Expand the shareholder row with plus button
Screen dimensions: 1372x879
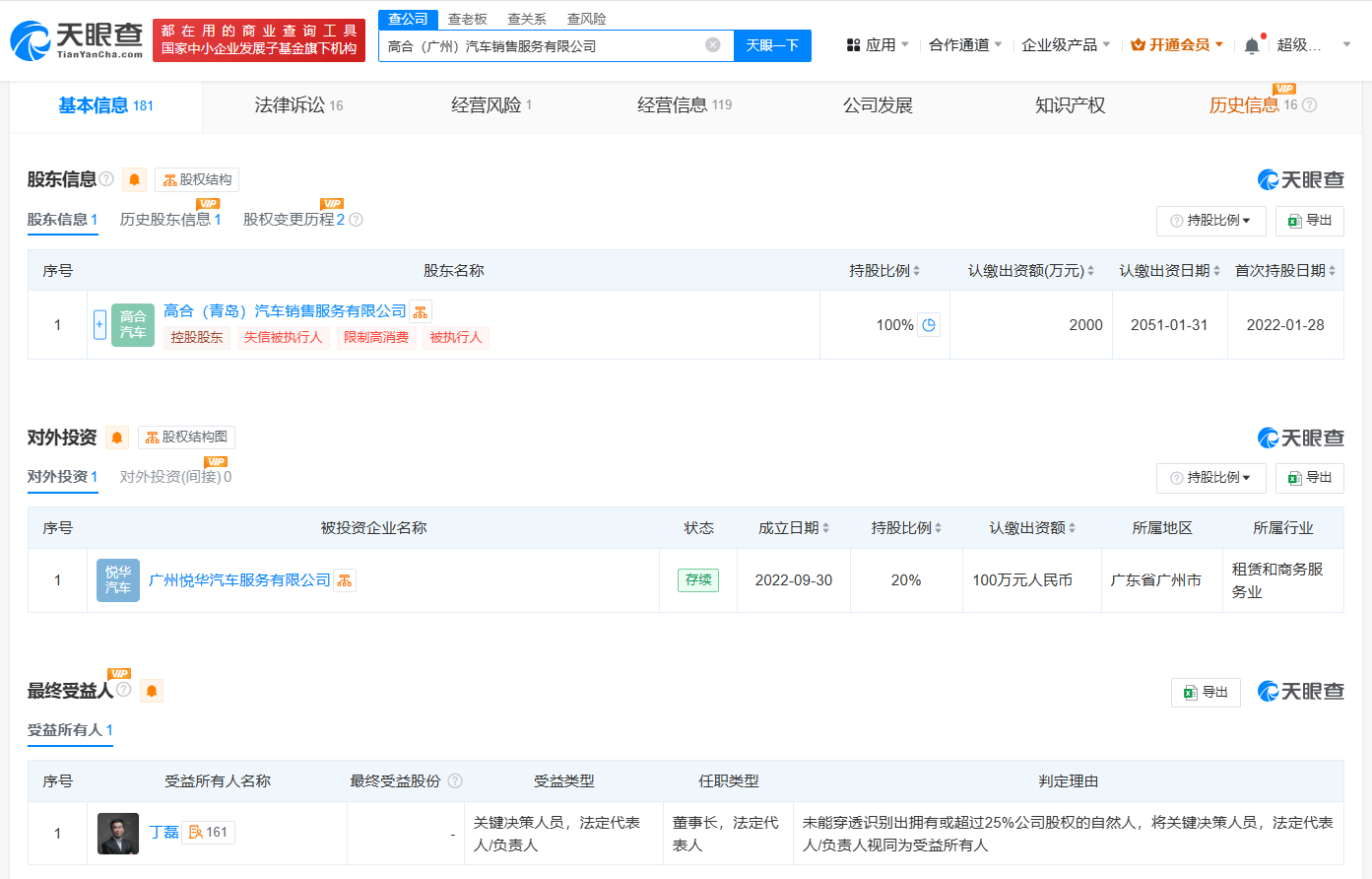click(99, 324)
